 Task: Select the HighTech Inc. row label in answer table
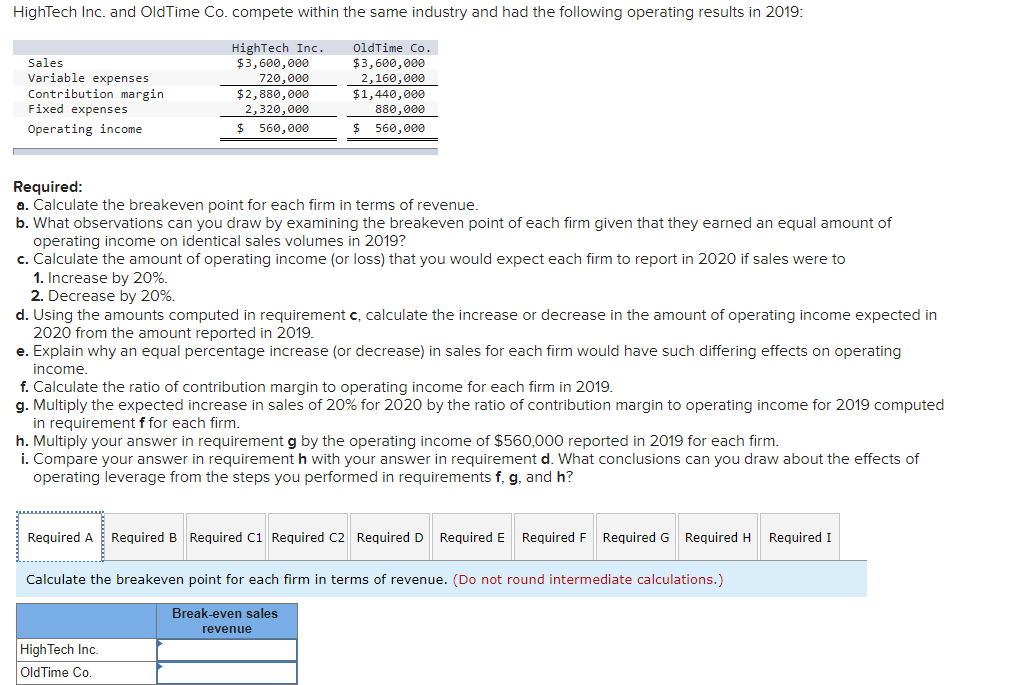tap(86, 650)
